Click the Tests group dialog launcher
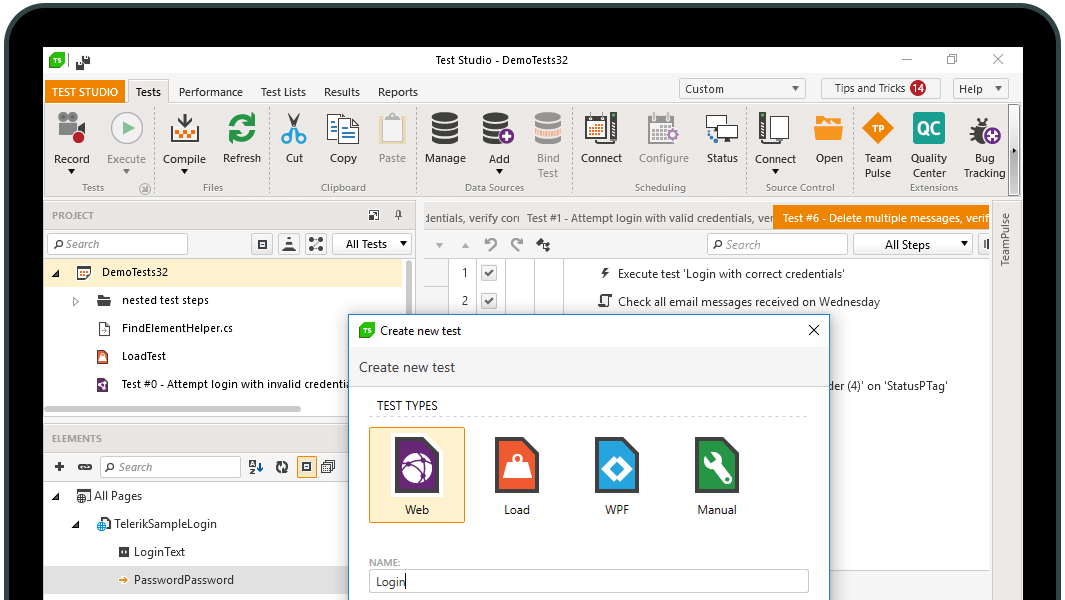 tap(145, 188)
